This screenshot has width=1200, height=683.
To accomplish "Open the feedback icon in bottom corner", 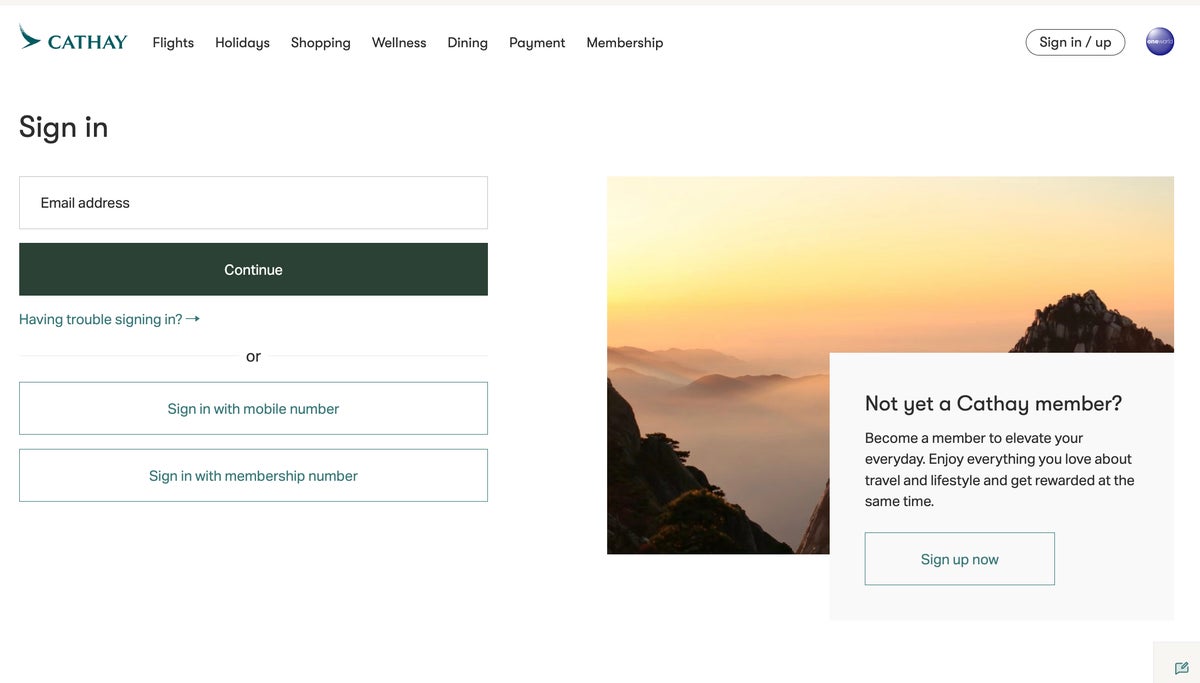I will tap(1181, 667).
